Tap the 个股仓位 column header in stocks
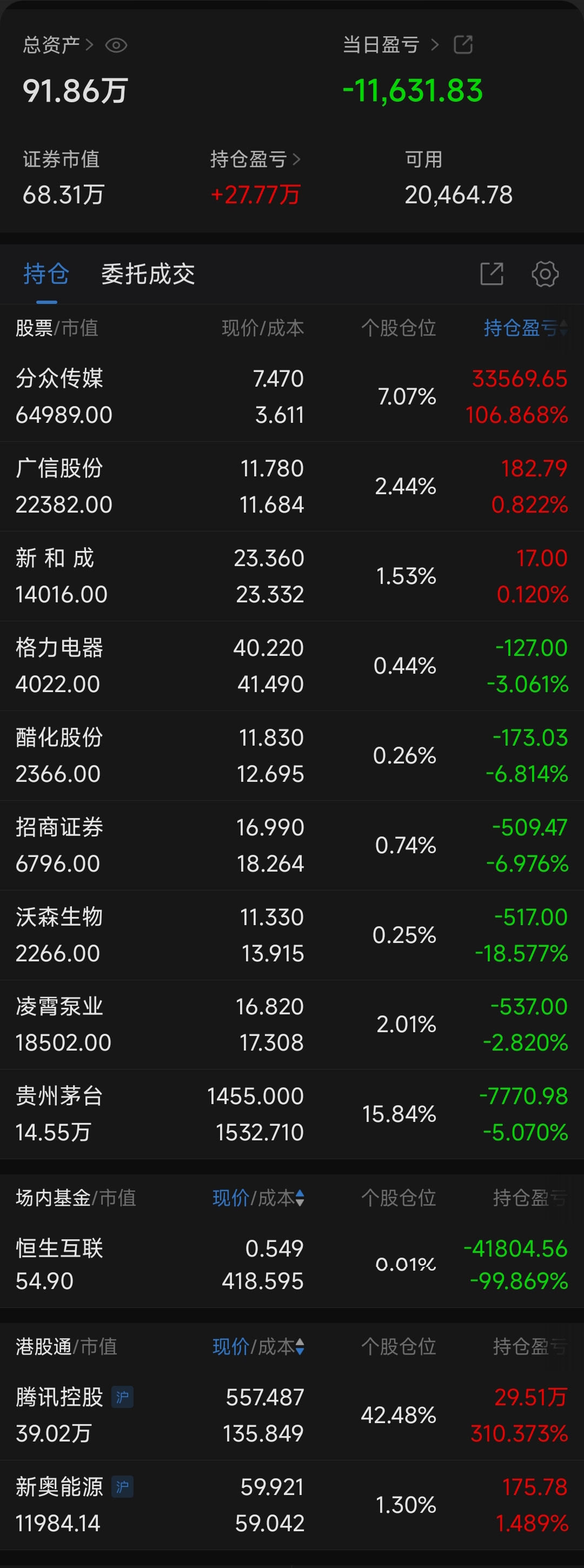 [x=399, y=328]
